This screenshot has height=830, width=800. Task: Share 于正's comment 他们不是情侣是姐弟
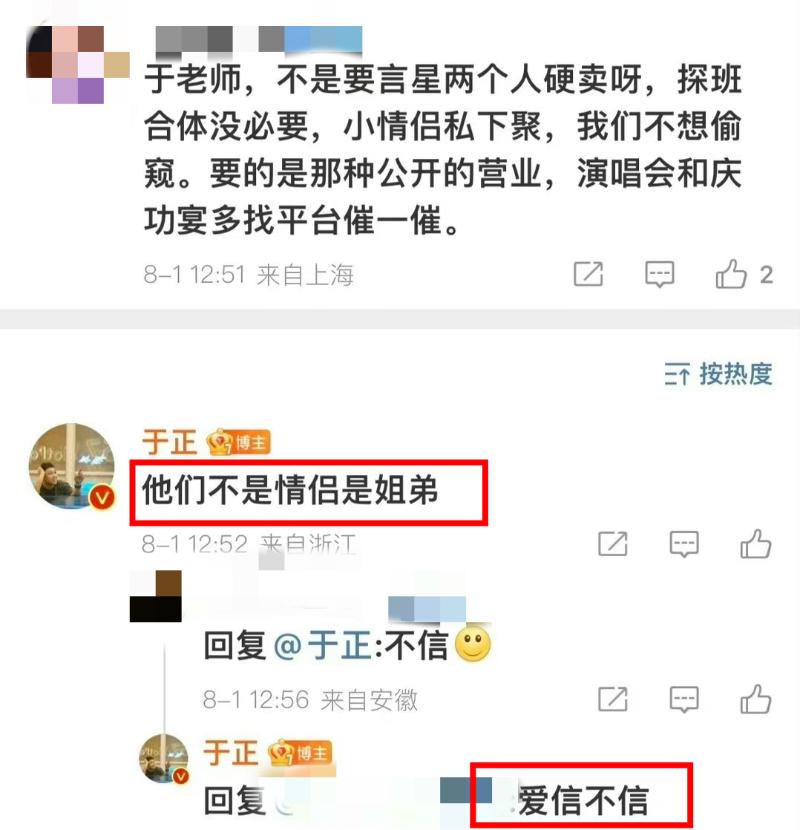pyautogui.click(x=613, y=544)
